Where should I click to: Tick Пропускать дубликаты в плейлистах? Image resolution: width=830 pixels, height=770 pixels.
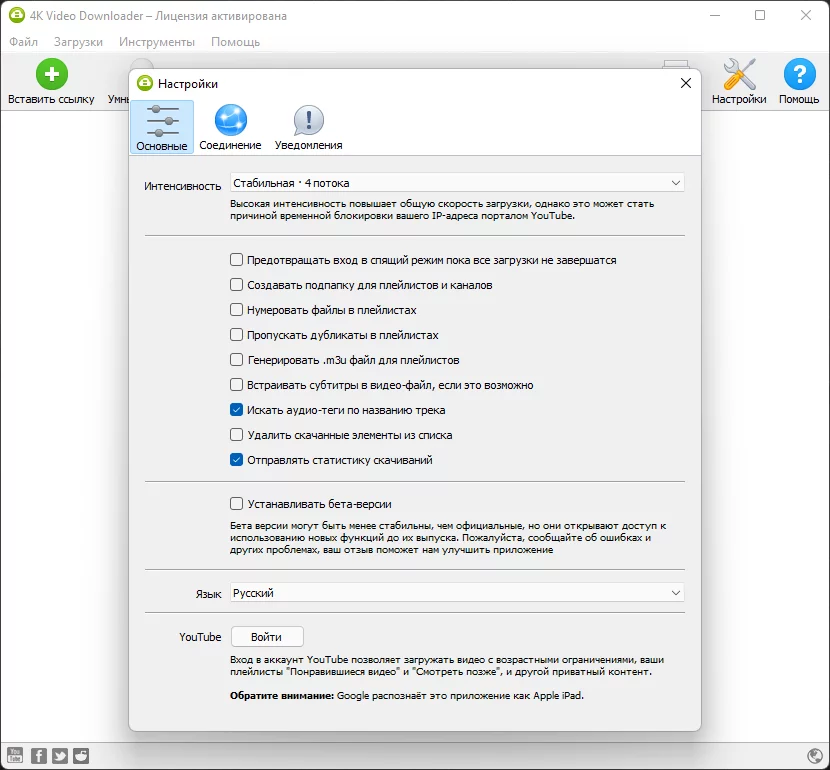(x=237, y=335)
